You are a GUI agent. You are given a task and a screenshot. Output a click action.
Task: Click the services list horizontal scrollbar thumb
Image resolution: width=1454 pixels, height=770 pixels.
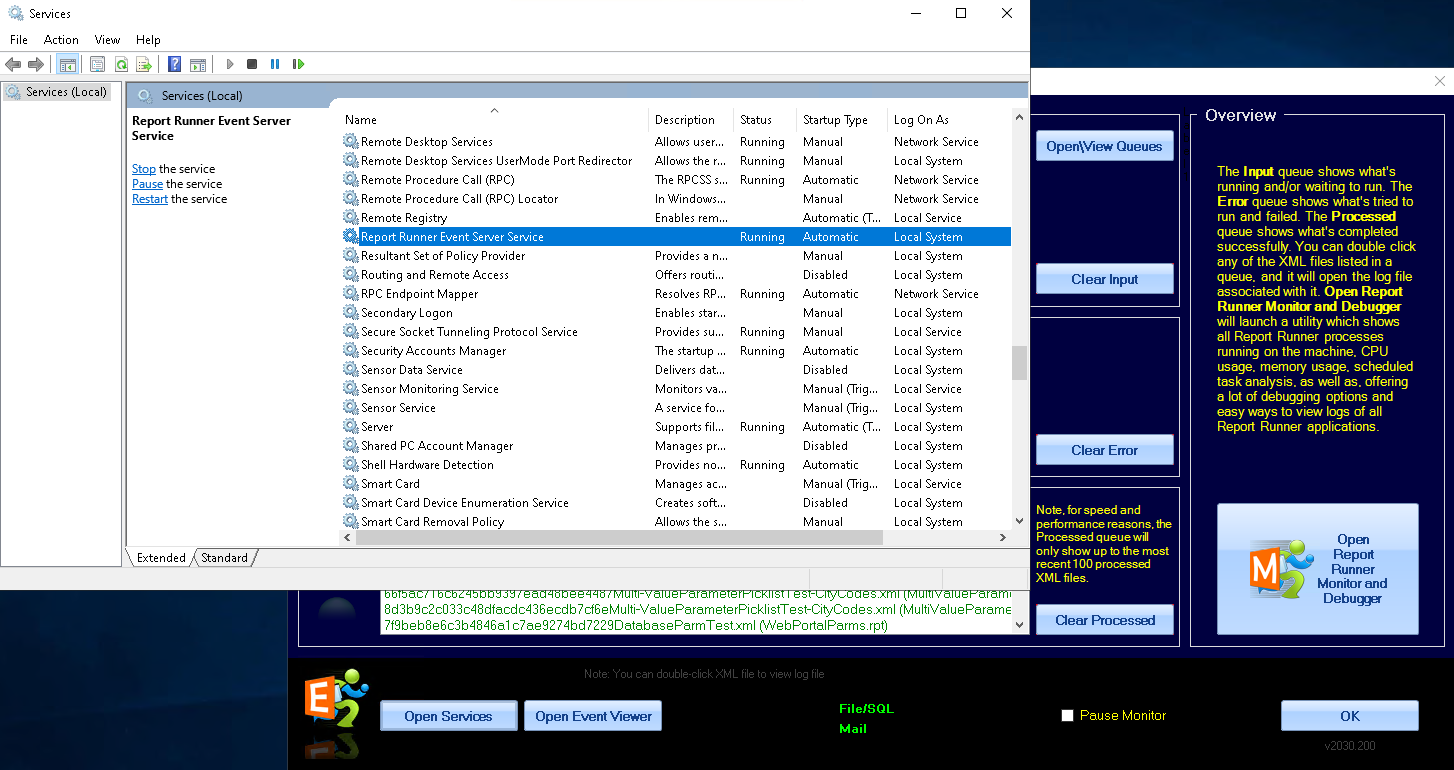[619, 538]
